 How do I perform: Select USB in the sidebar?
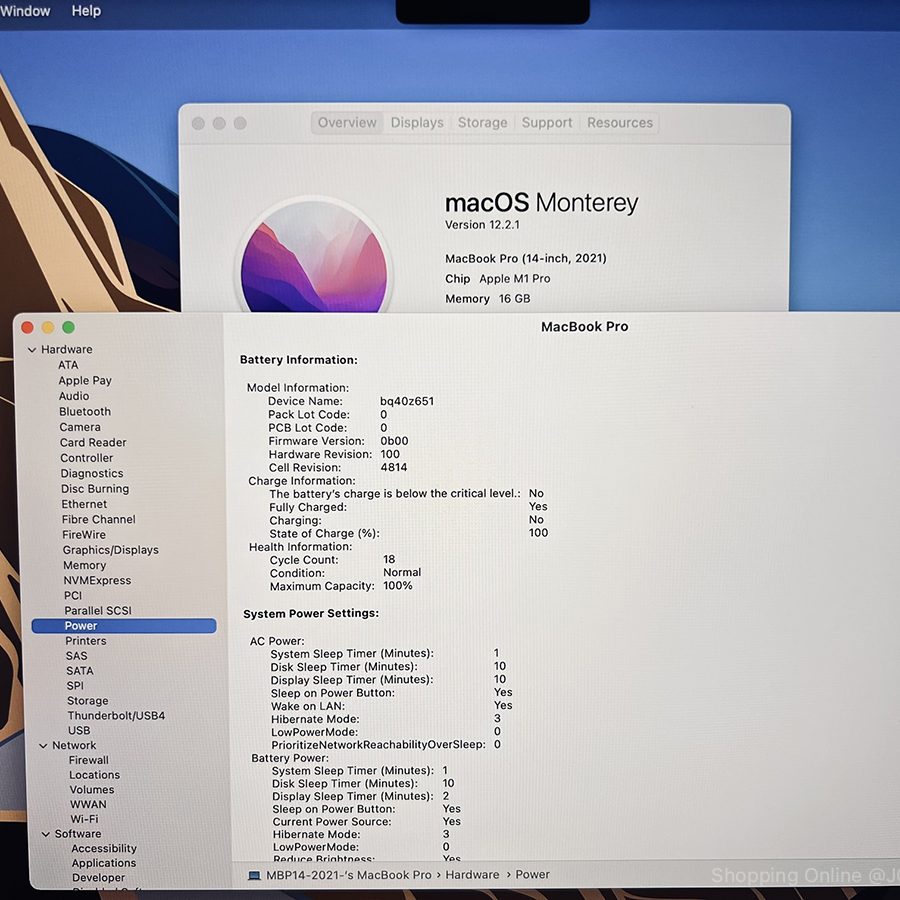click(x=79, y=731)
